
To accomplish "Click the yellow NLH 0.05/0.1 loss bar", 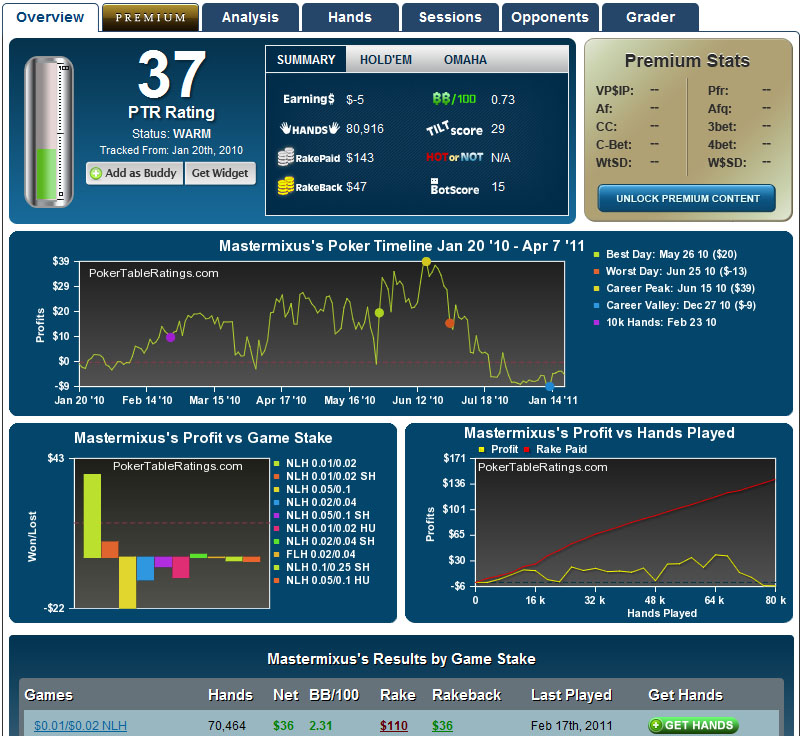I will [x=128, y=582].
